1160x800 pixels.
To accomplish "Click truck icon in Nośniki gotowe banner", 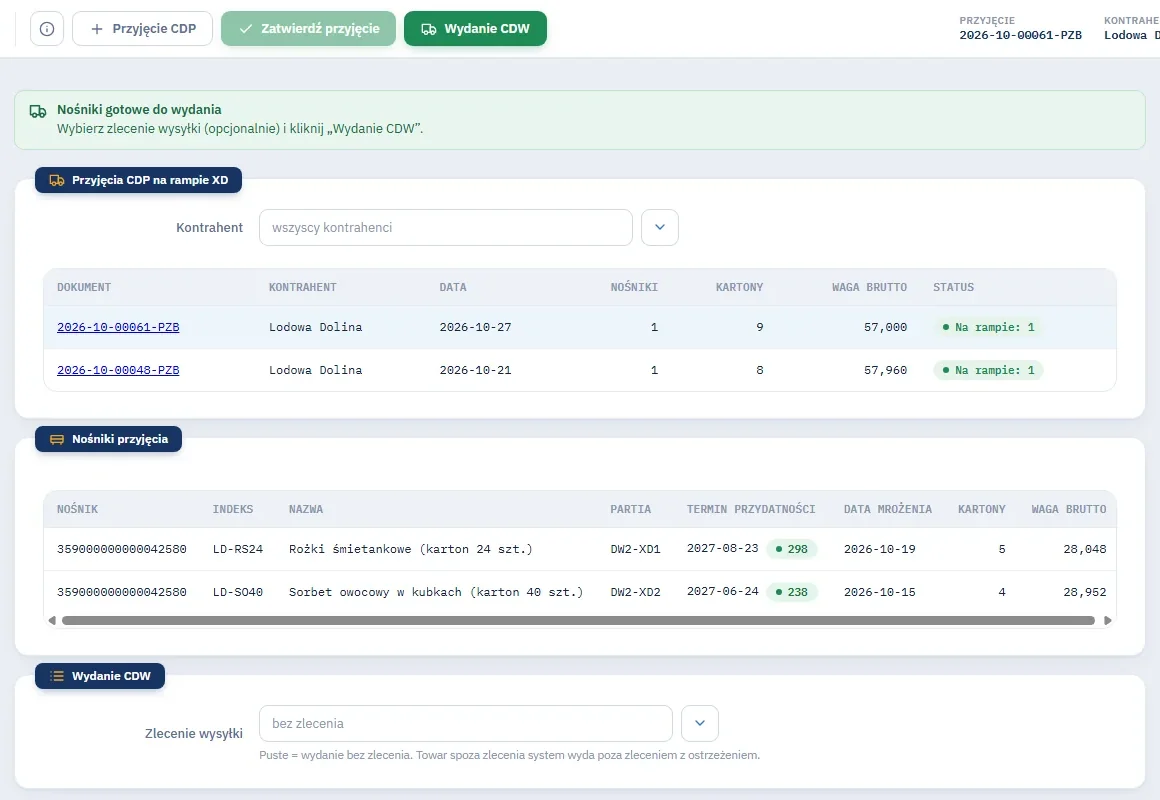I will pos(38,111).
